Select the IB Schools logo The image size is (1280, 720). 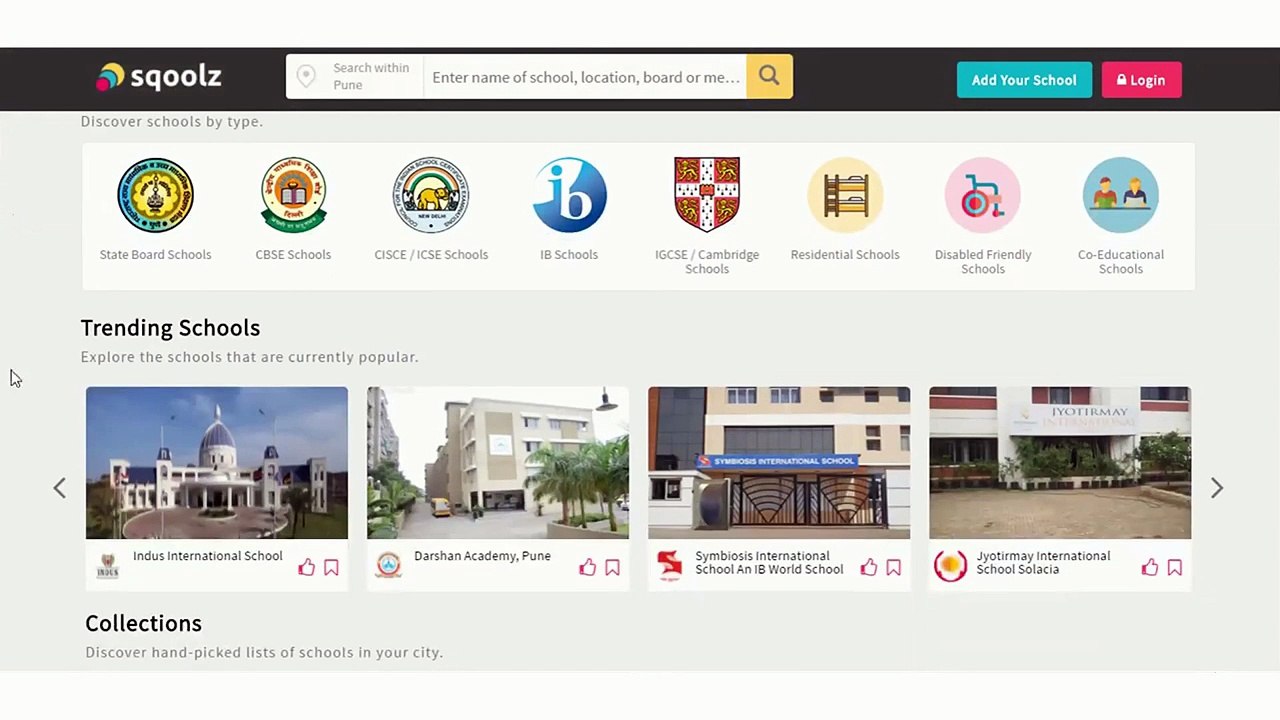point(569,194)
